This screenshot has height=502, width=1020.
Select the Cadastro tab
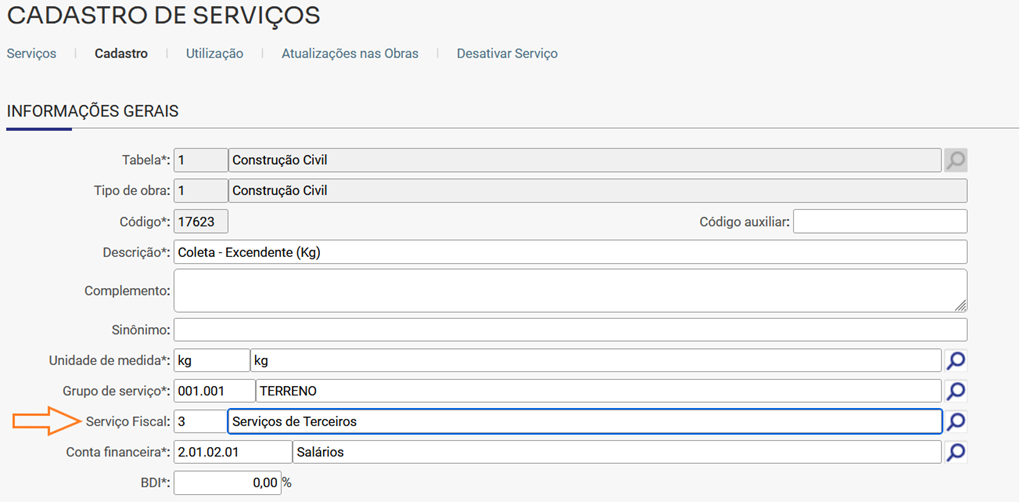coord(121,54)
